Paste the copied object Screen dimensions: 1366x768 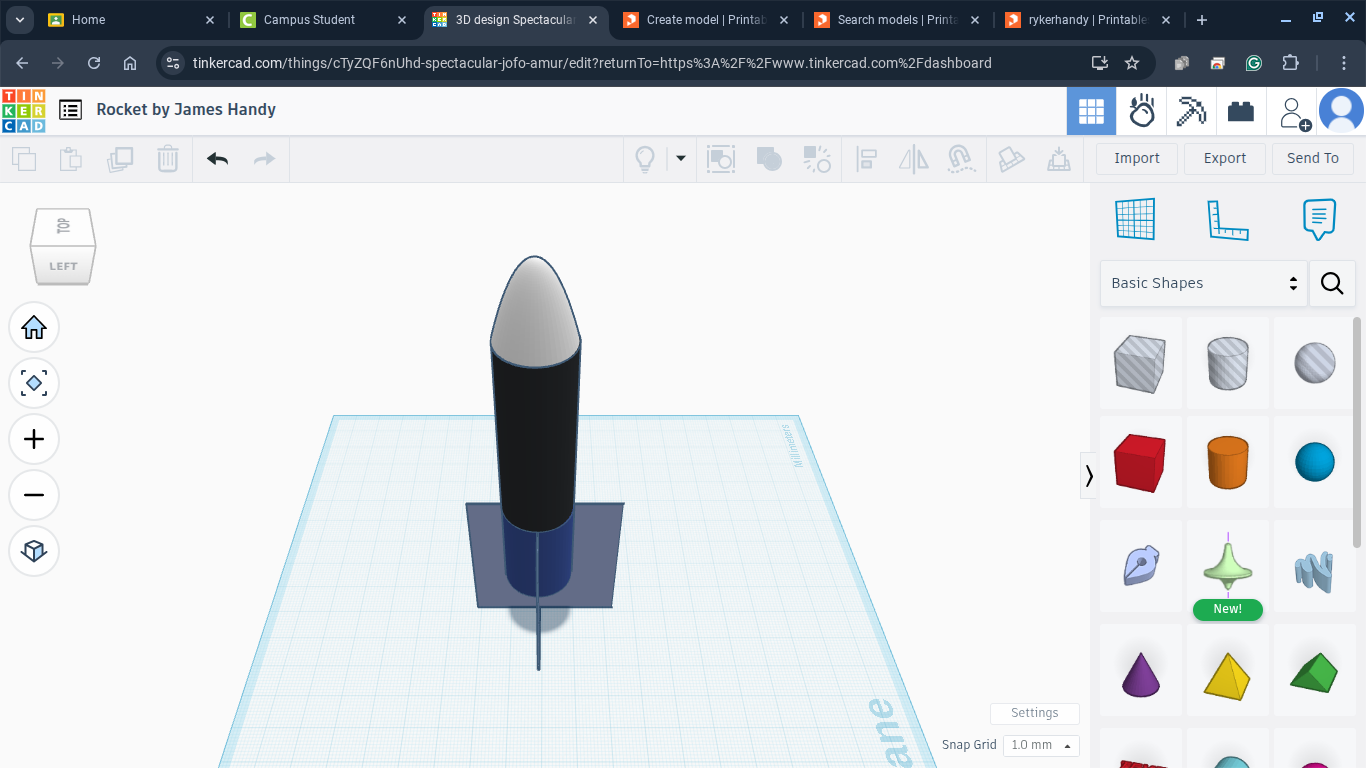pos(71,159)
